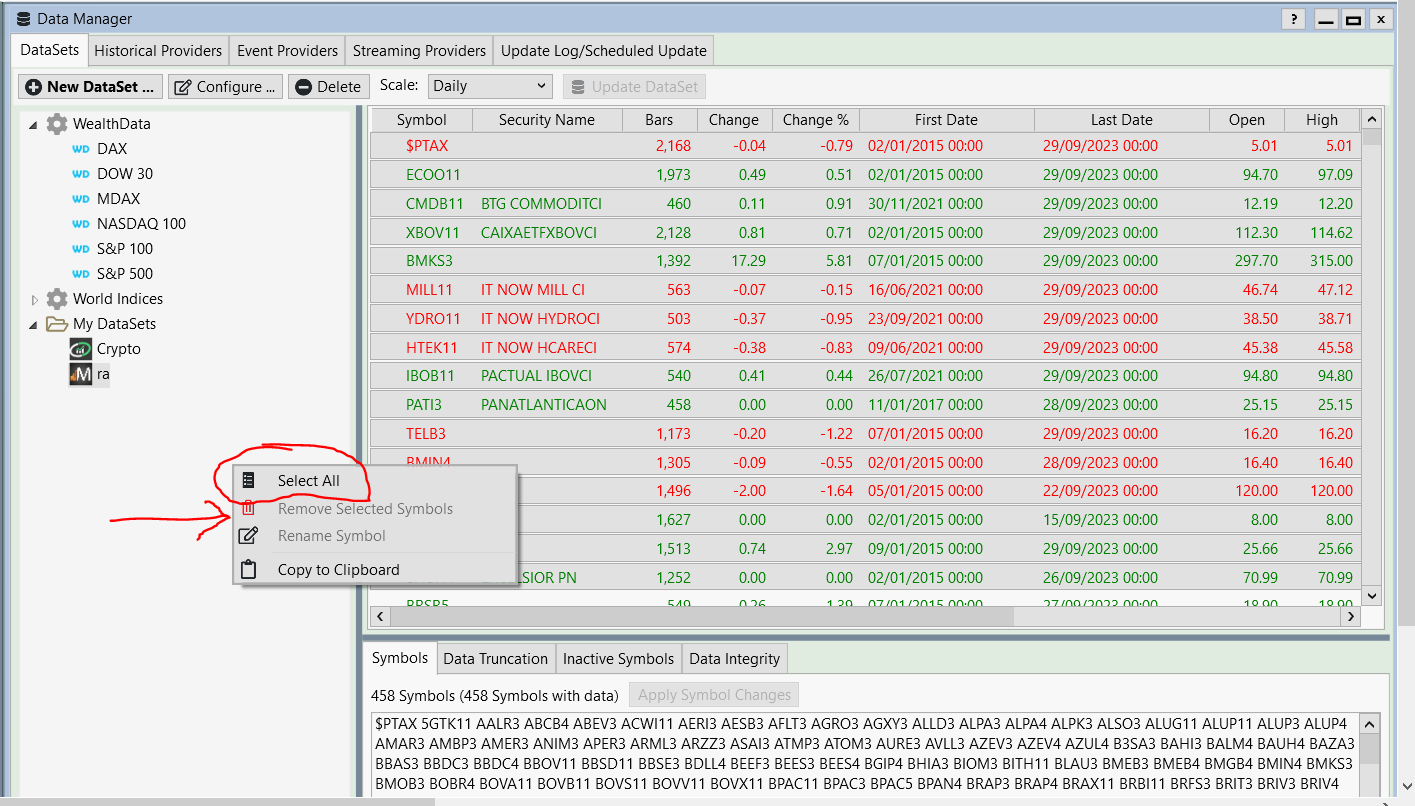Click the WealthData gear icon
Image resolution: width=1415 pixels, height=806 pixels.
click(x=57, y=124)
